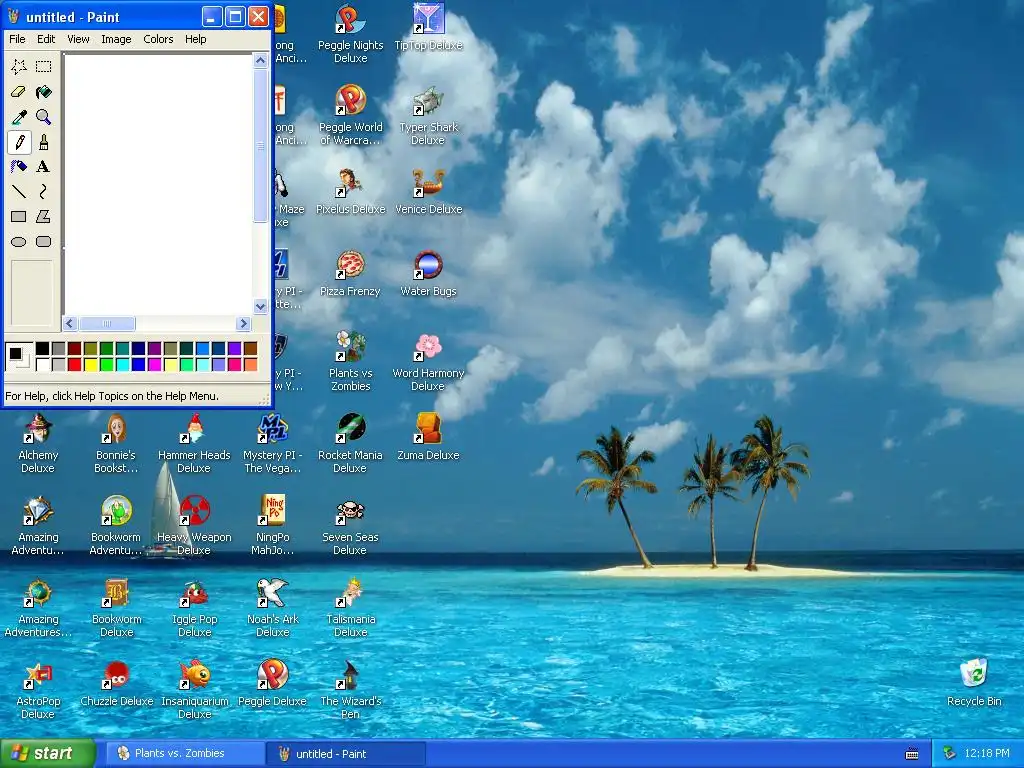Choose the straight Line tool
Image resolution: width=1024 pixels, height=768 pixels.
click(x=19, y=191)
